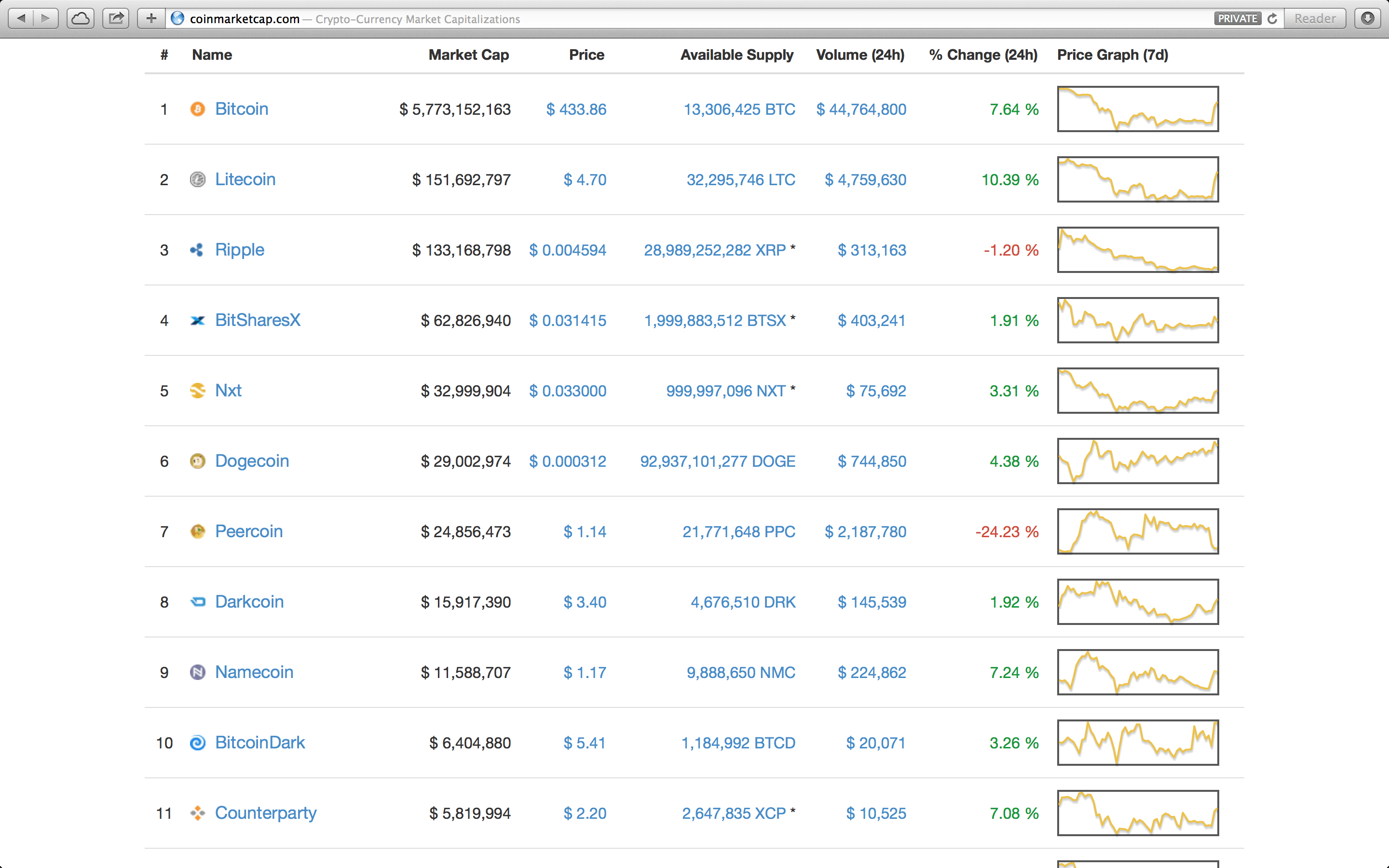1389x868 pixels.
Task: Click the BitcoinDark logo icon
Action: click(197, 743)
